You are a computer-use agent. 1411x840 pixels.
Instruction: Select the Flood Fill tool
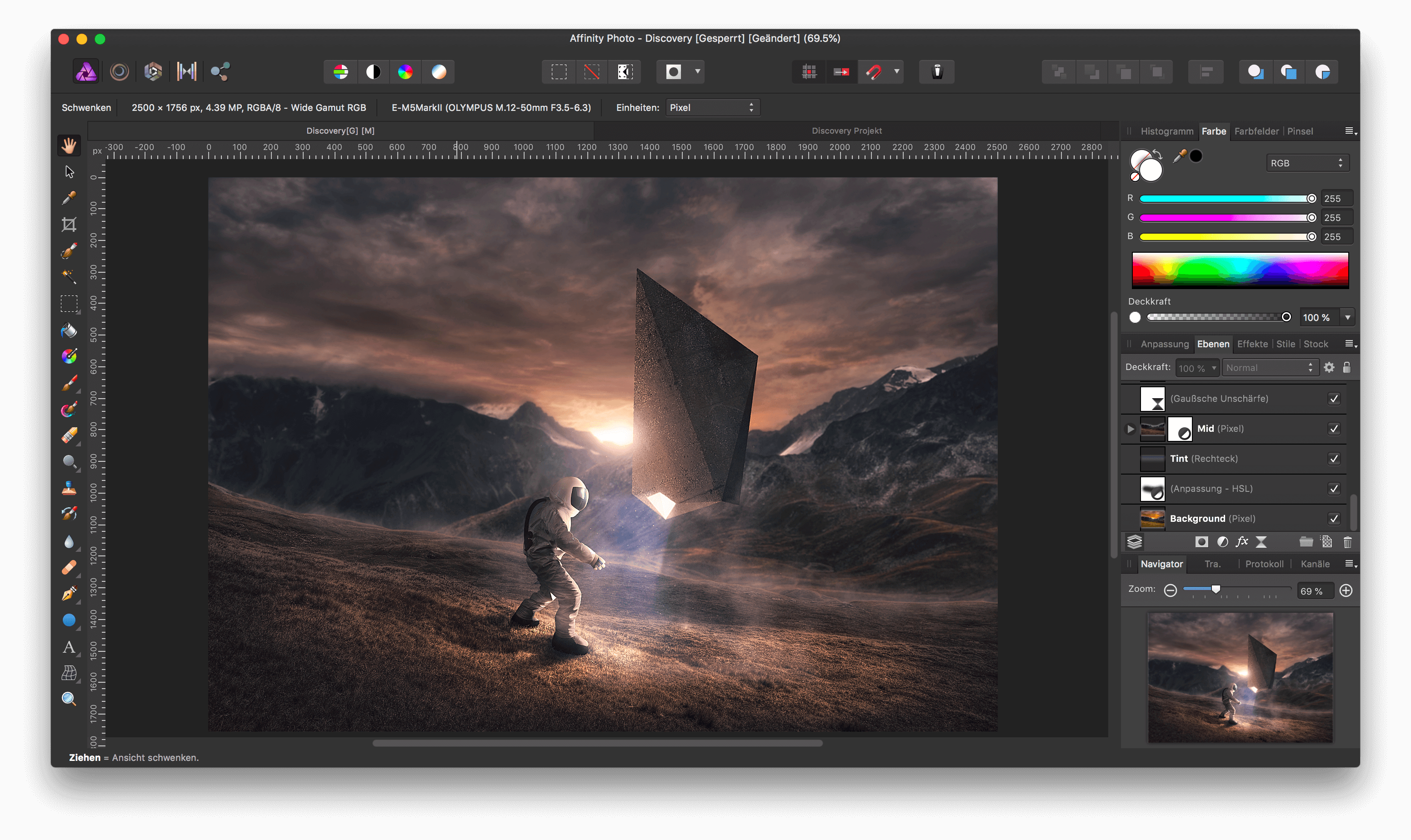tap(69, 330)
